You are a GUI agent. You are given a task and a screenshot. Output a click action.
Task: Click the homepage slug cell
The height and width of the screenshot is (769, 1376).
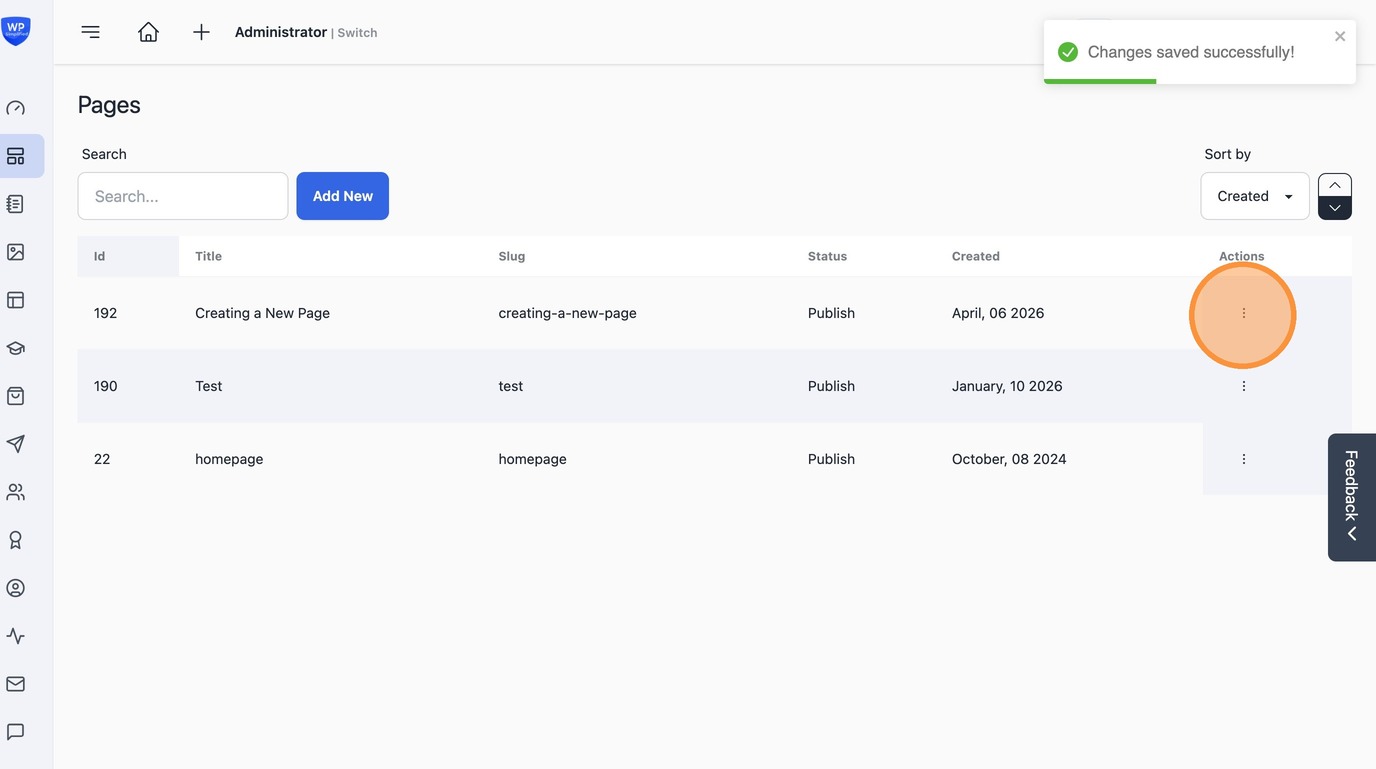[x=532, y=459]
